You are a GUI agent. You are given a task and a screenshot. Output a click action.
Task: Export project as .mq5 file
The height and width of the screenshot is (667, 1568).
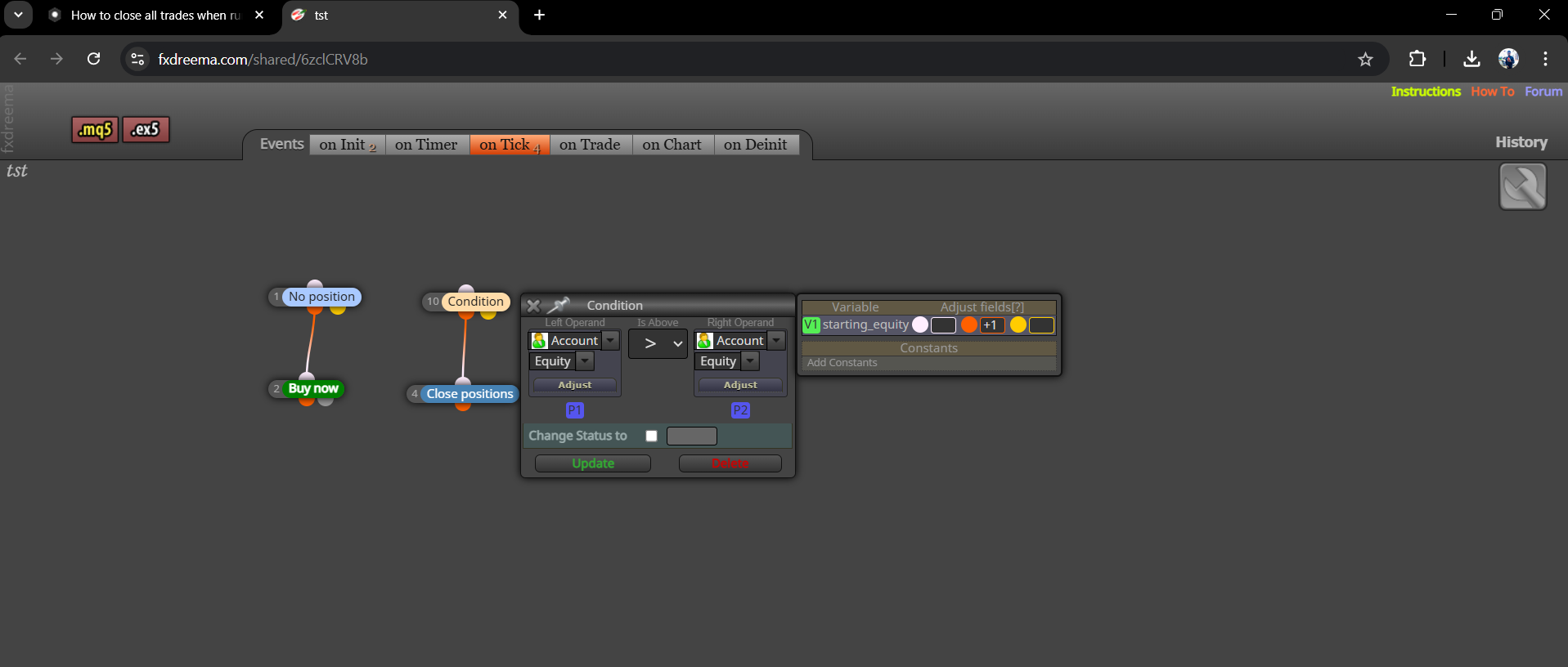tap(95, 129)
